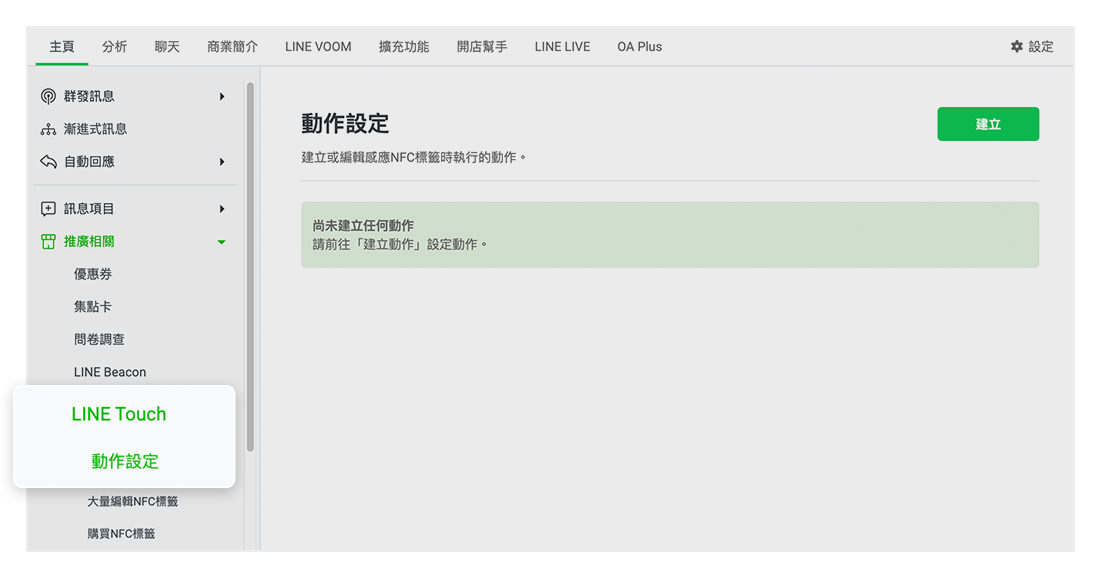Open the 開店幫手 tab
Image resolution: width=1100 pixels, height=578 pixels.
pyautogui.click(x=481, y=46)
